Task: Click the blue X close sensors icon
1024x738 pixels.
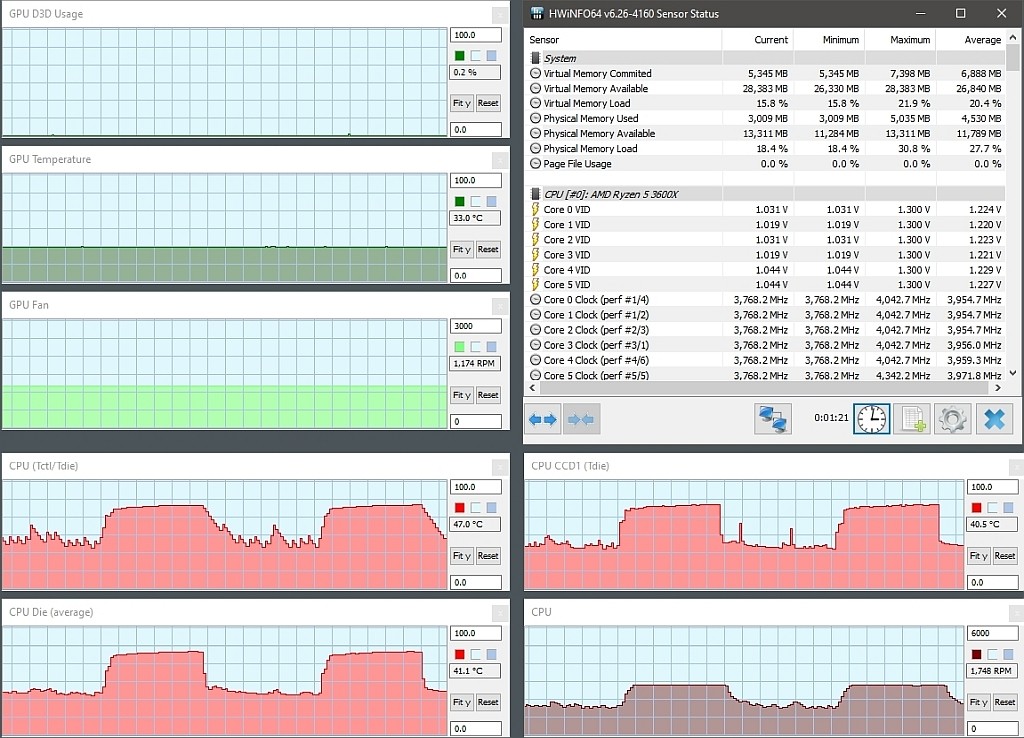Action: coord(994,419)
